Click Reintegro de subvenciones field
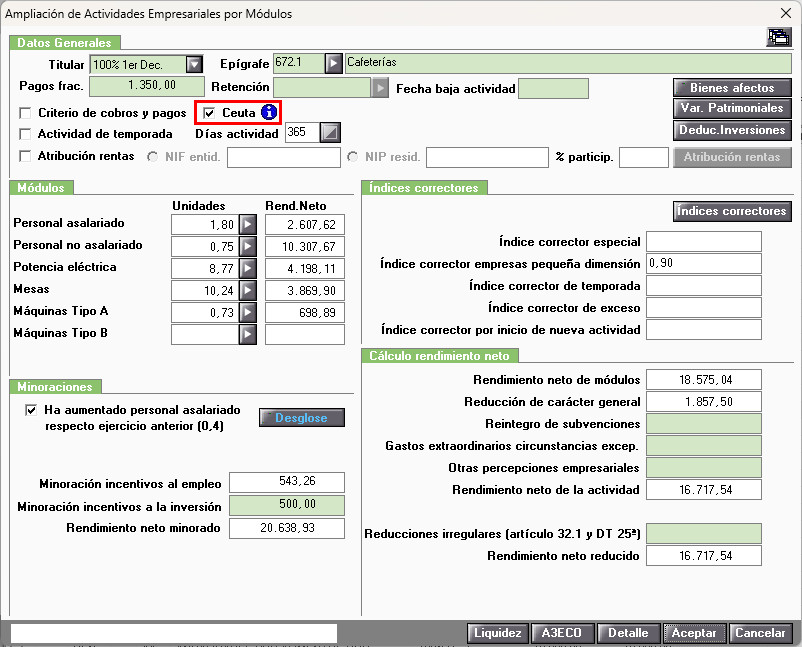Viewport: 802px width, 647px height. point(704,423)
